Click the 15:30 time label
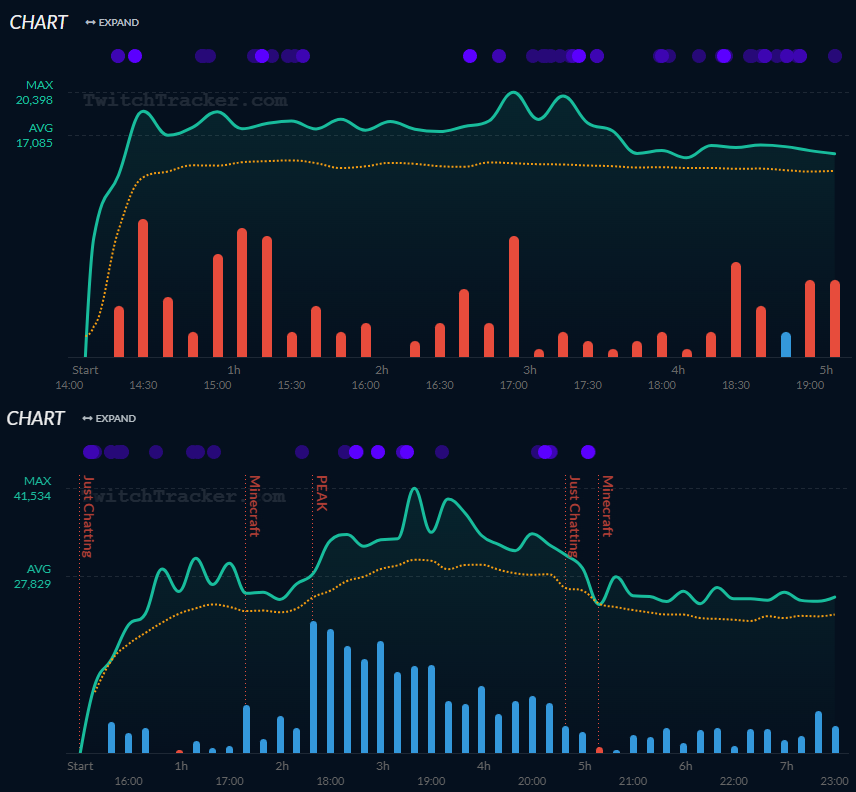 coord(292,385)
